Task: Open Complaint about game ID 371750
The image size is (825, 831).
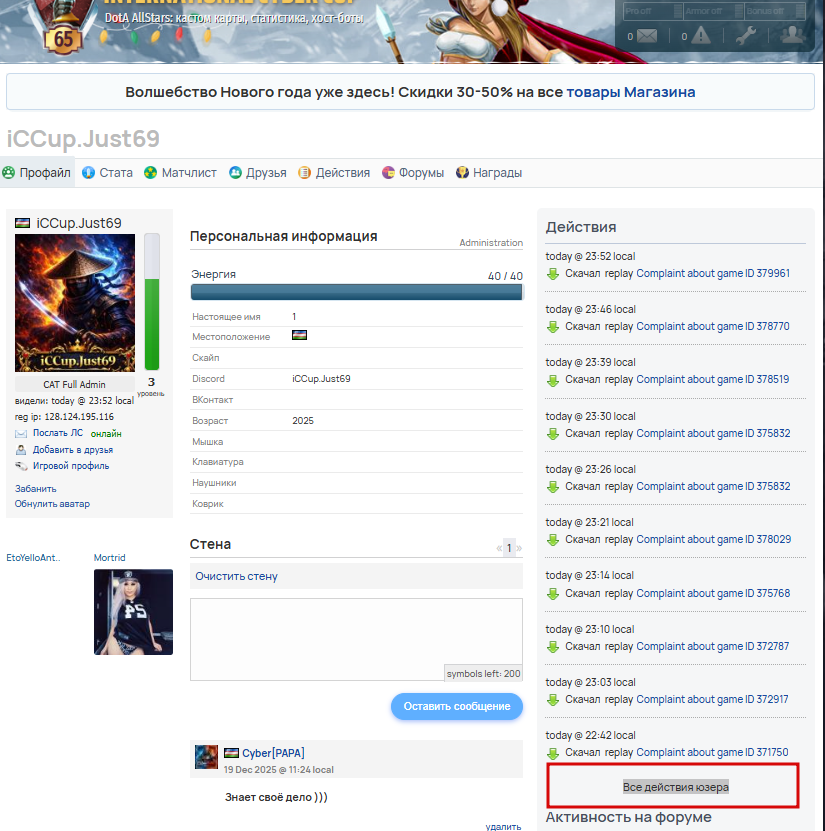Action: 712,753
